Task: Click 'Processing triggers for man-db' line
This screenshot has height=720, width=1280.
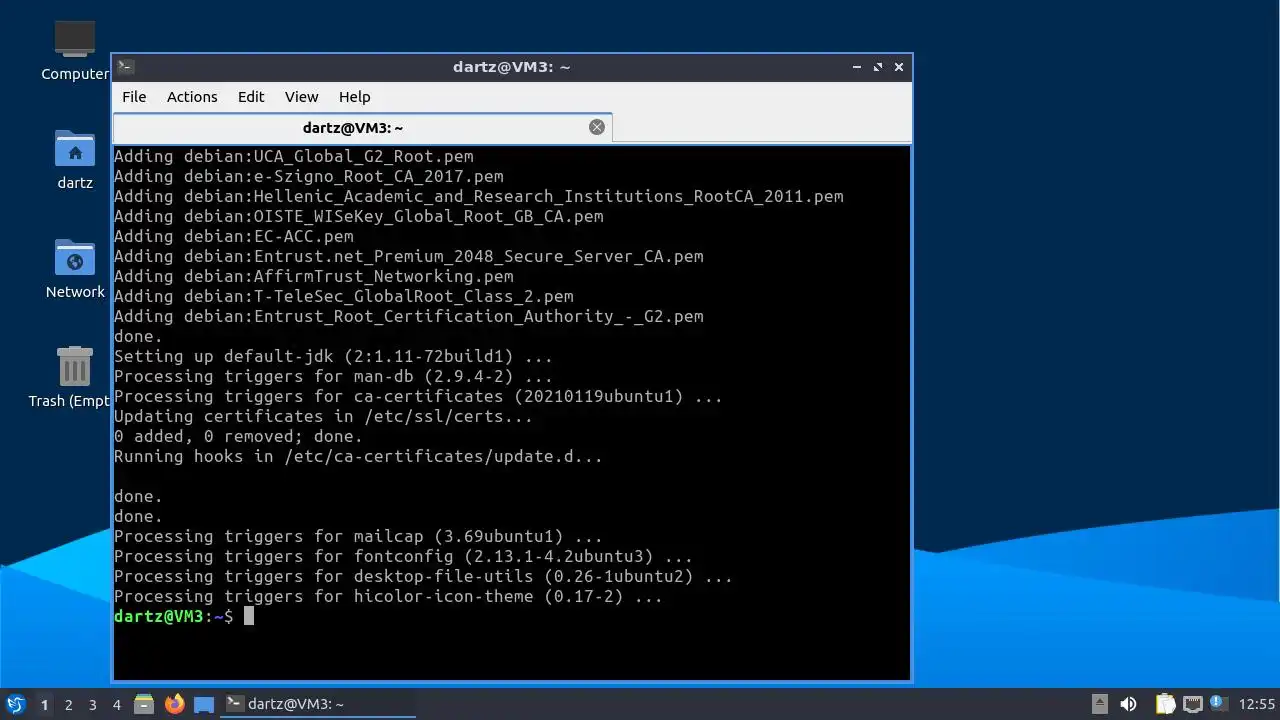Action: point(333,376)
